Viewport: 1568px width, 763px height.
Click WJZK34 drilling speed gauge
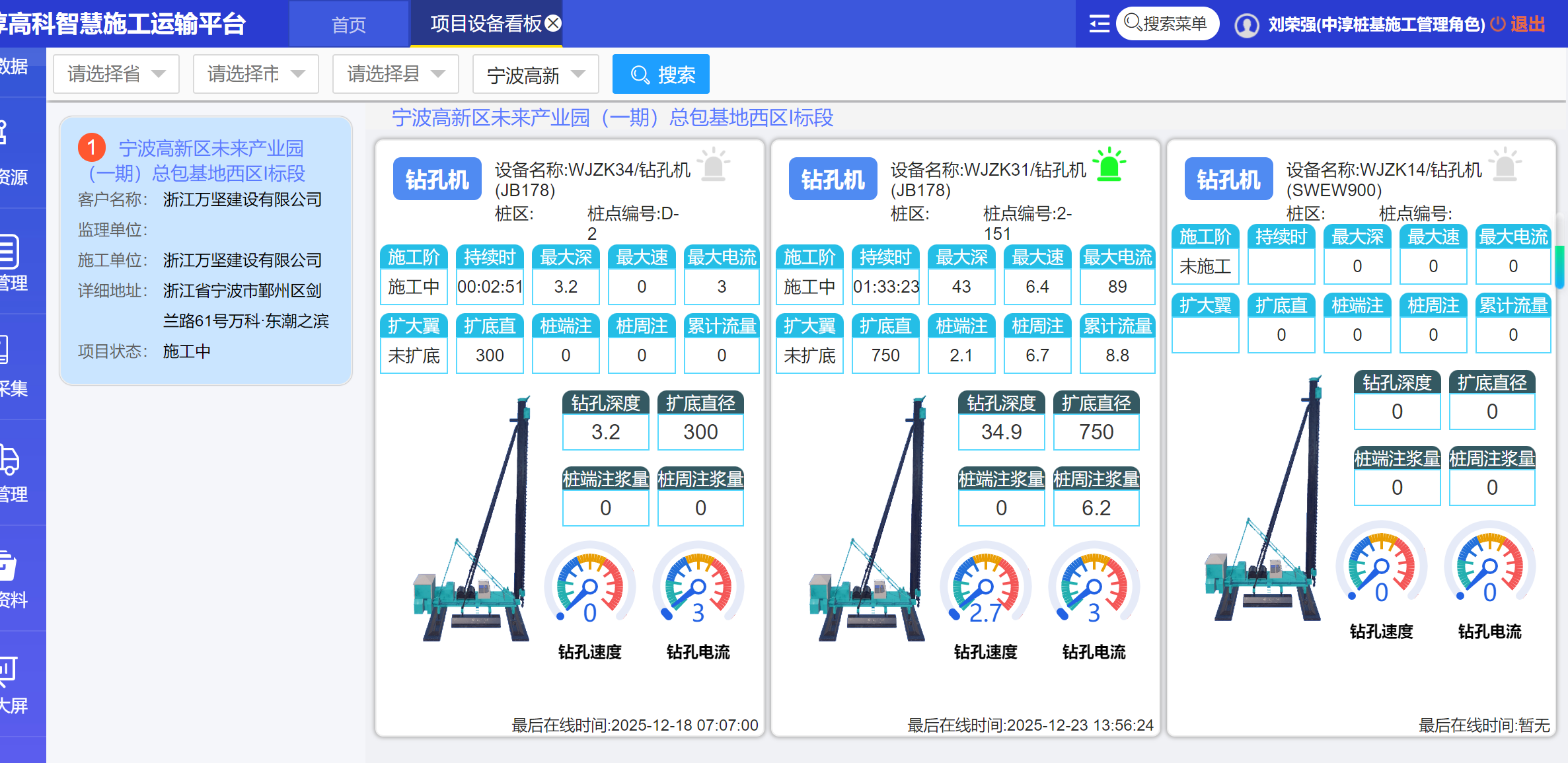pyautogui.click(x=589, y=587)
